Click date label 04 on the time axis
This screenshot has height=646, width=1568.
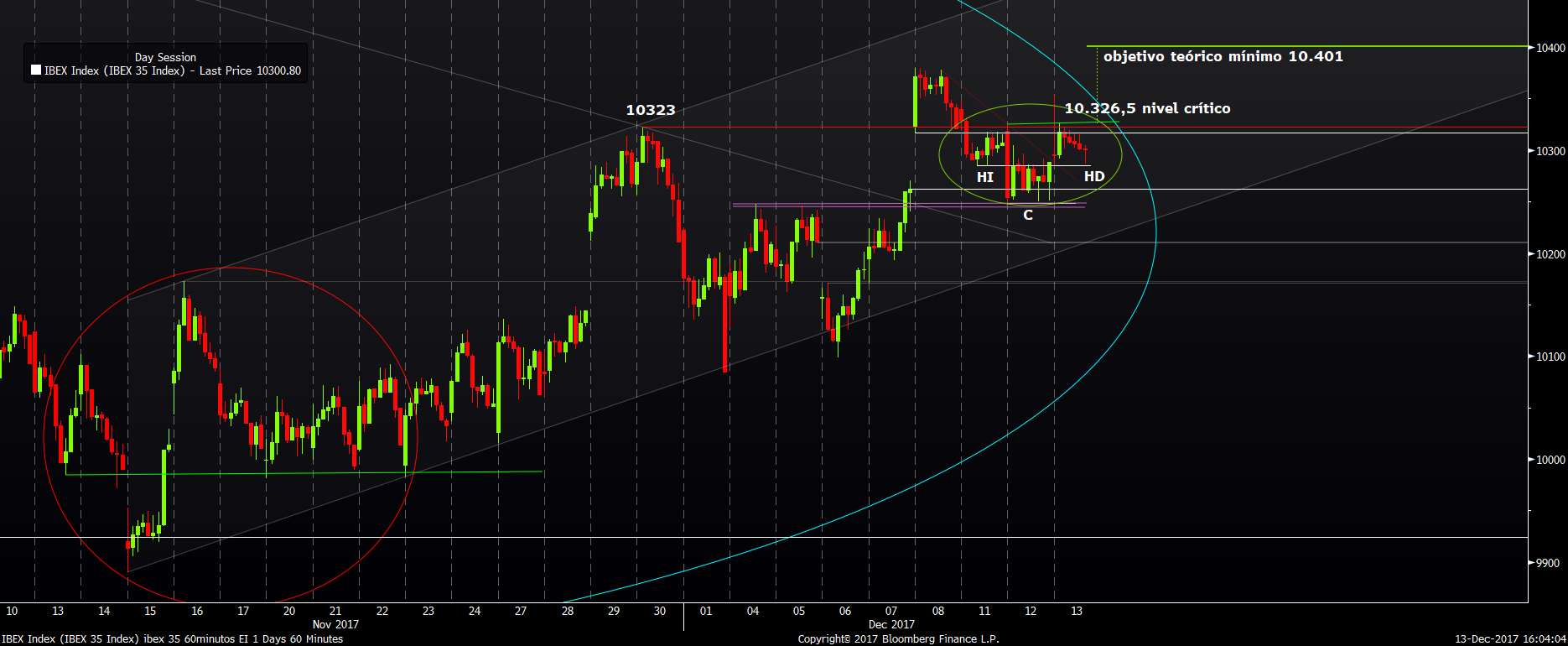(753, 611)
